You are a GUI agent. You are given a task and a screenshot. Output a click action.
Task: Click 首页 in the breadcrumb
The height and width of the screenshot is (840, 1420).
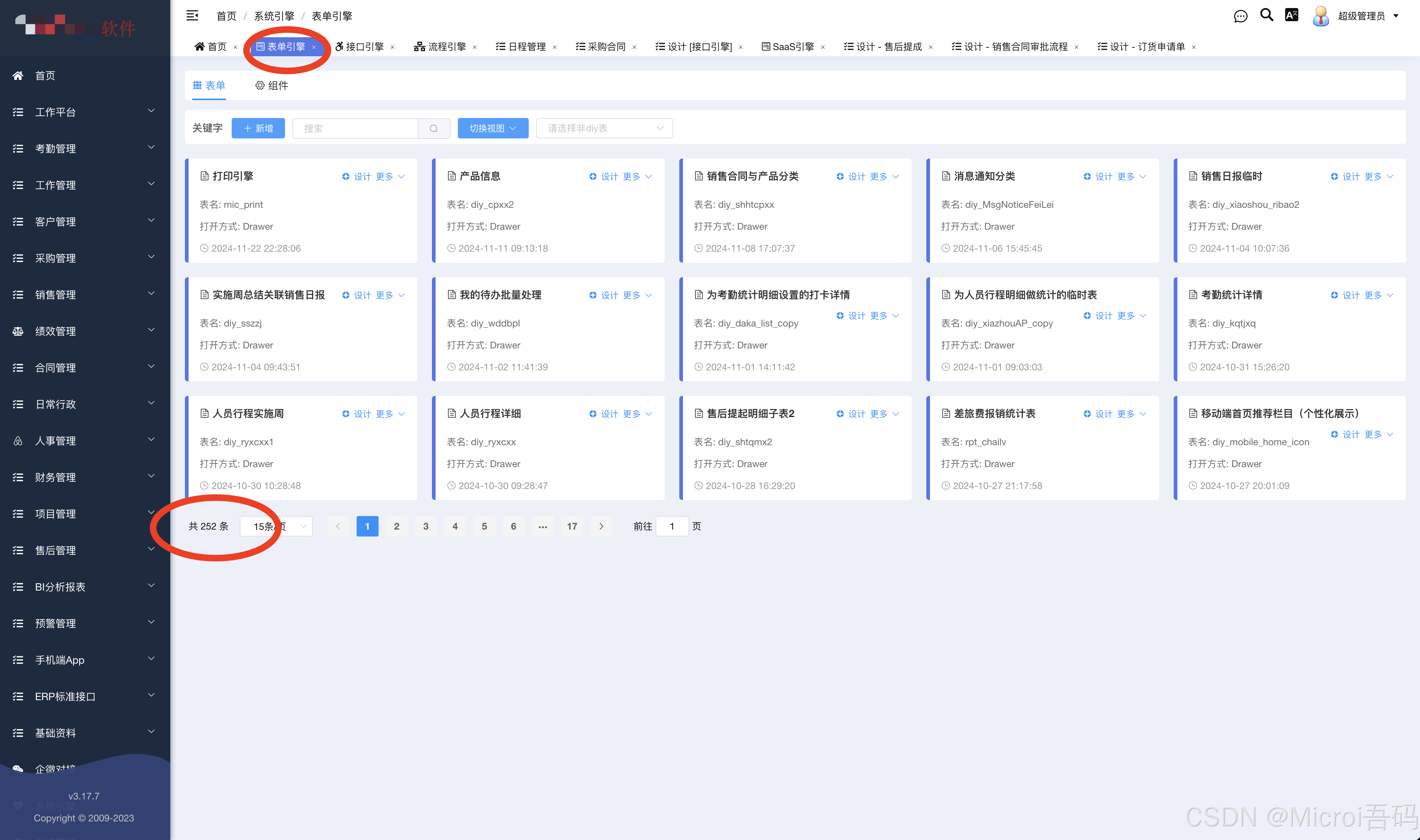click(x=227, y=16)
